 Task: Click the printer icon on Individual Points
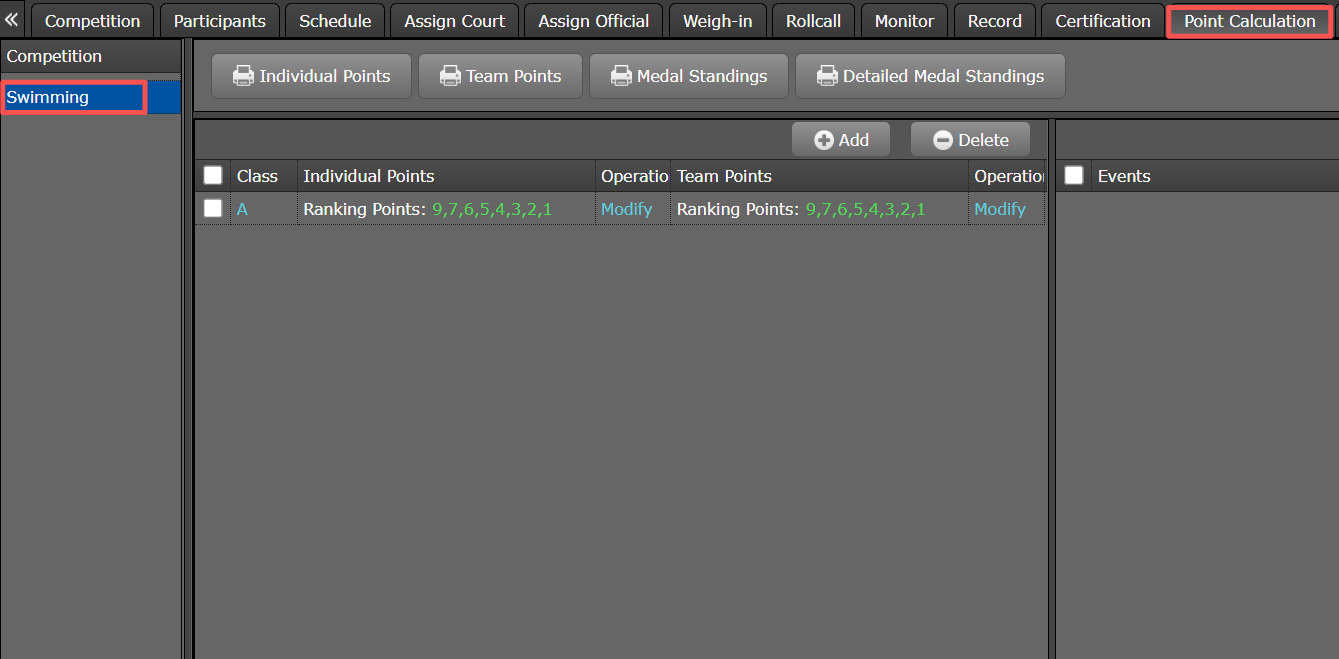coord(244,75)
